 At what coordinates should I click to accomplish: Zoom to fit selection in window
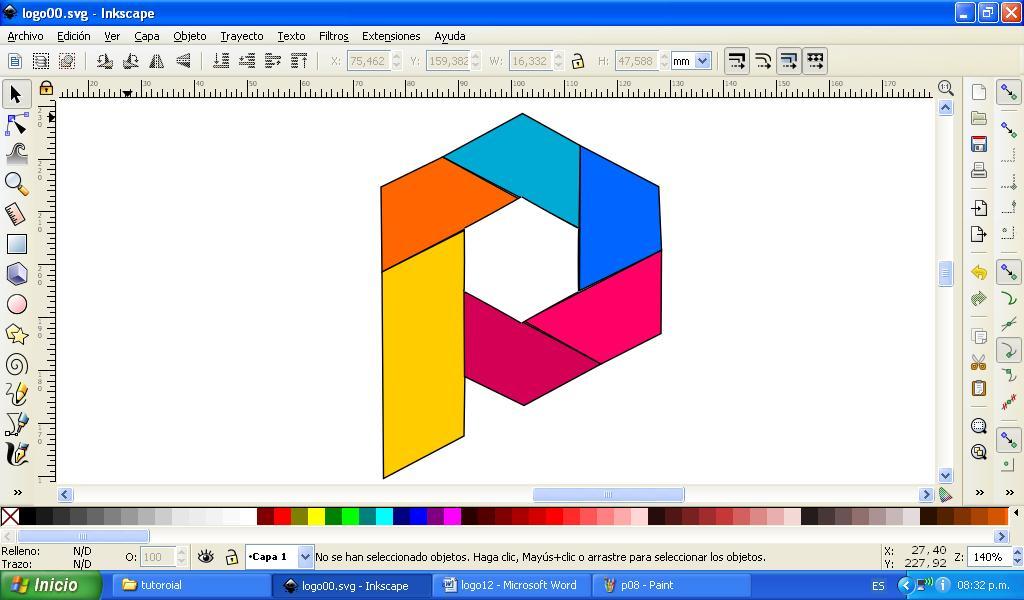(978, 426)
